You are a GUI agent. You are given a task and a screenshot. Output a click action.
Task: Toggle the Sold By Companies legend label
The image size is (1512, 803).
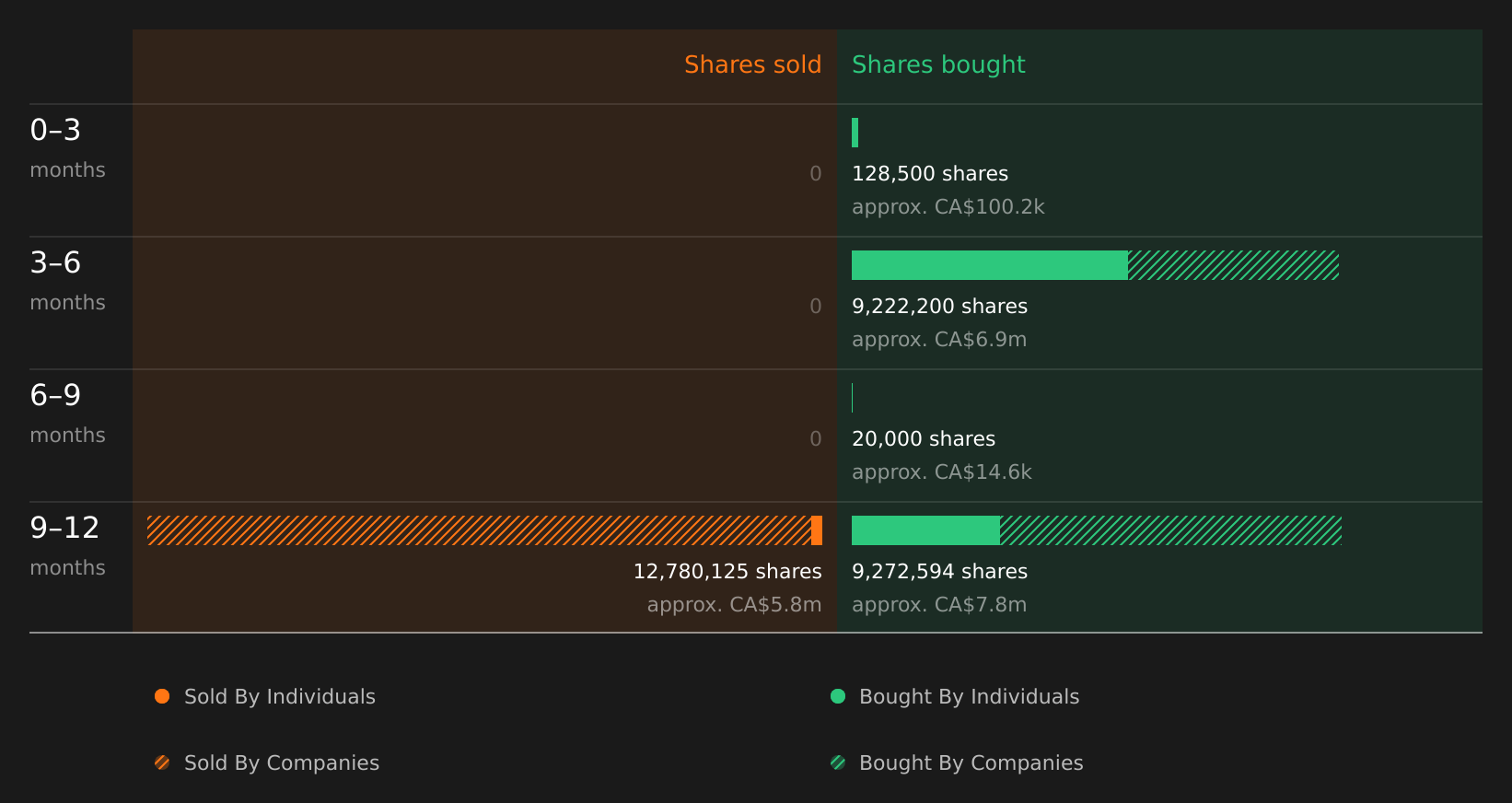(282, 763)
